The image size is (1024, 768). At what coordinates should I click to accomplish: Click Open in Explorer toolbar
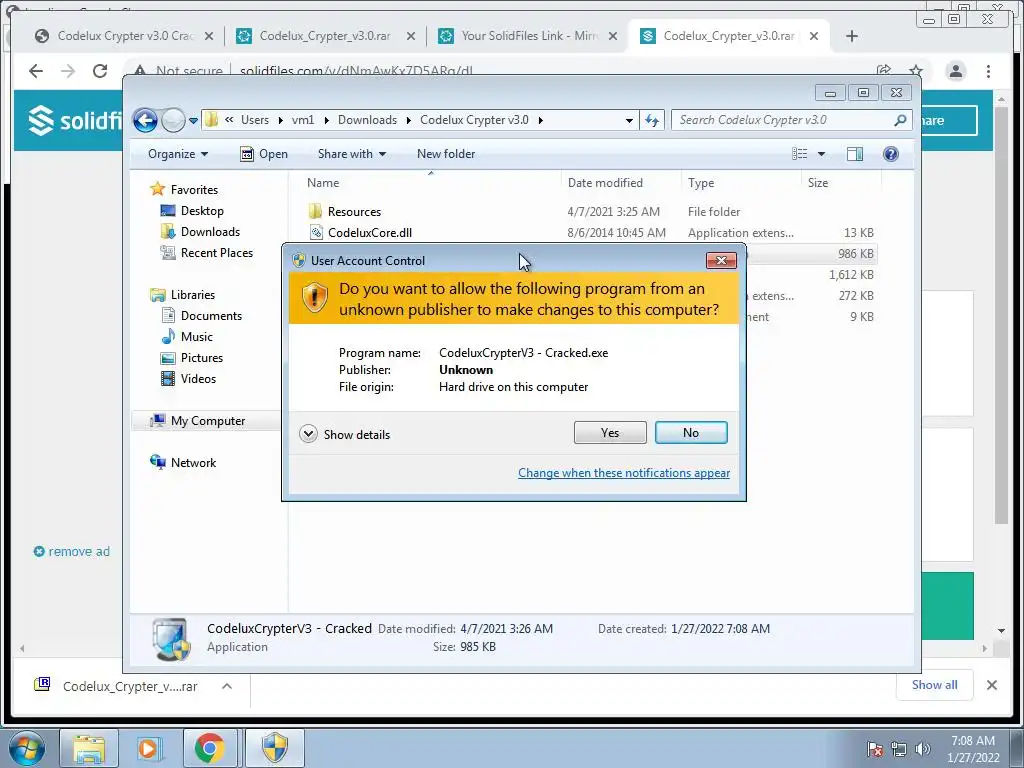(x=264, y=154)
